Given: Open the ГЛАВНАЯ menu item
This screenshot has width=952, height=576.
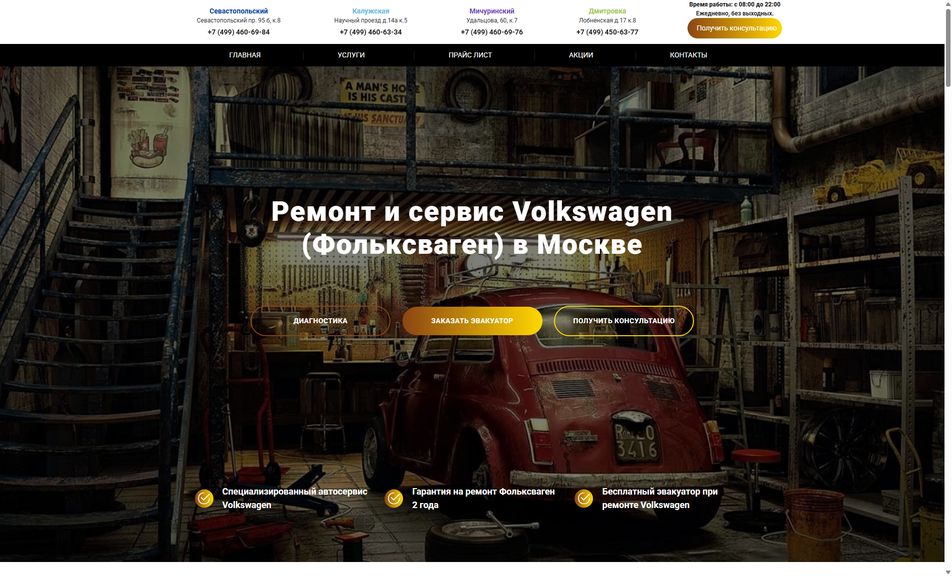Looking at the screenshot, I should [x=245, y=55].
